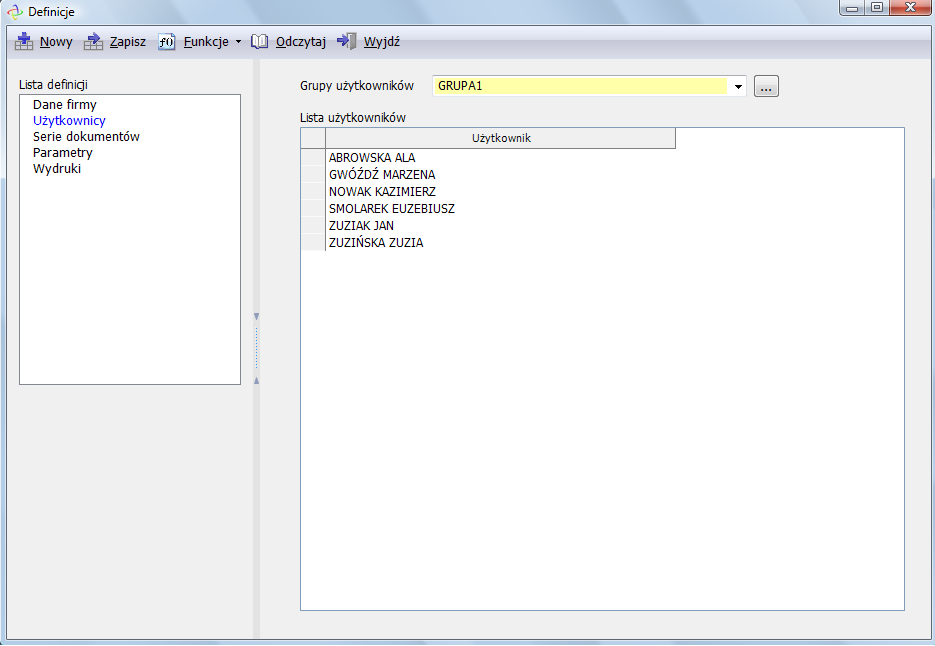Open the Funkcje menu label
Screen dimensions: 935x646
pyautogui.click(x=206, y=42)
